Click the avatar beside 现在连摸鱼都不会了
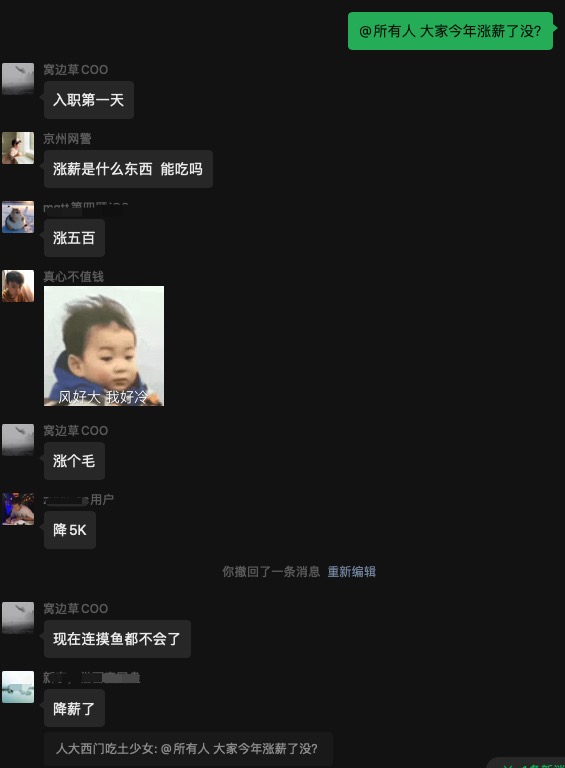Viewport: 565px width, 768px height. coord(18,618)
